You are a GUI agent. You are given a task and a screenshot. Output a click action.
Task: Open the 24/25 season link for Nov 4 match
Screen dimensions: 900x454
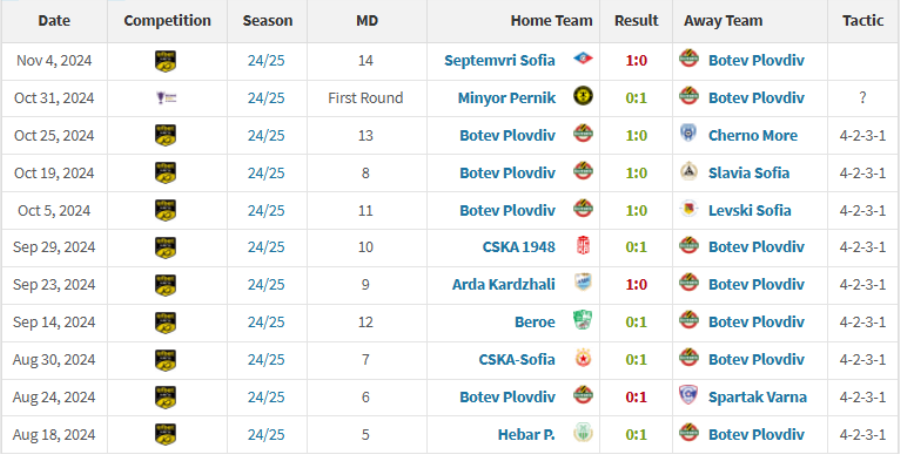click(x=266, y=60)
